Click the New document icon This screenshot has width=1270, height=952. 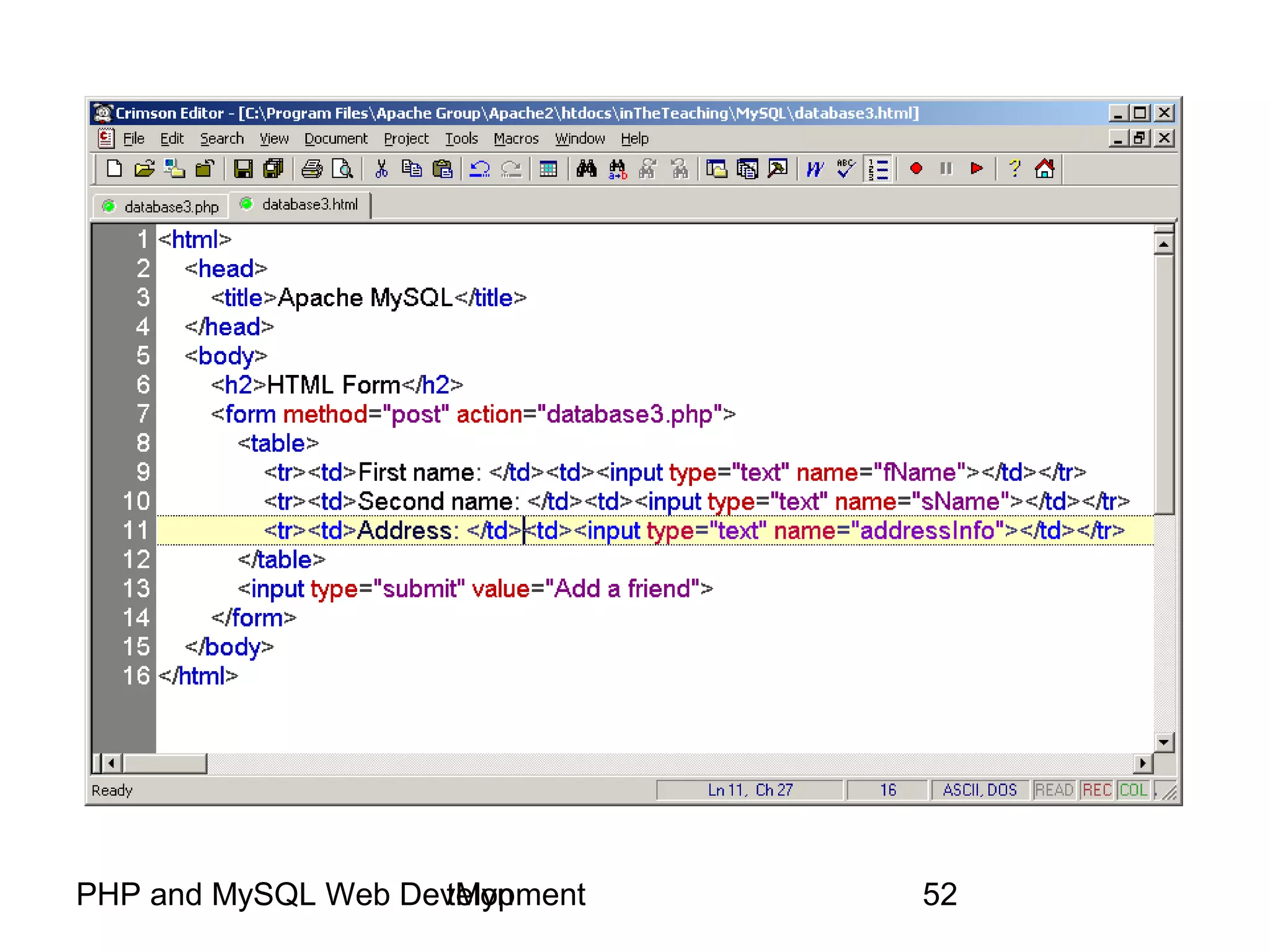tap(114, 169)
